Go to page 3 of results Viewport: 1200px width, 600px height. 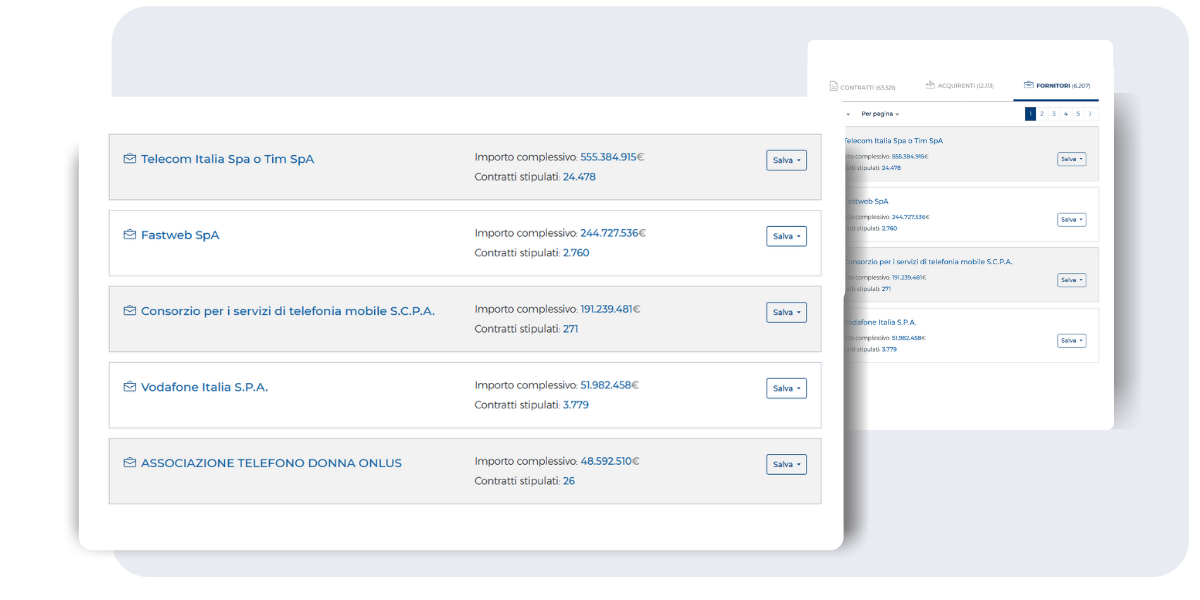[1053, 114]
